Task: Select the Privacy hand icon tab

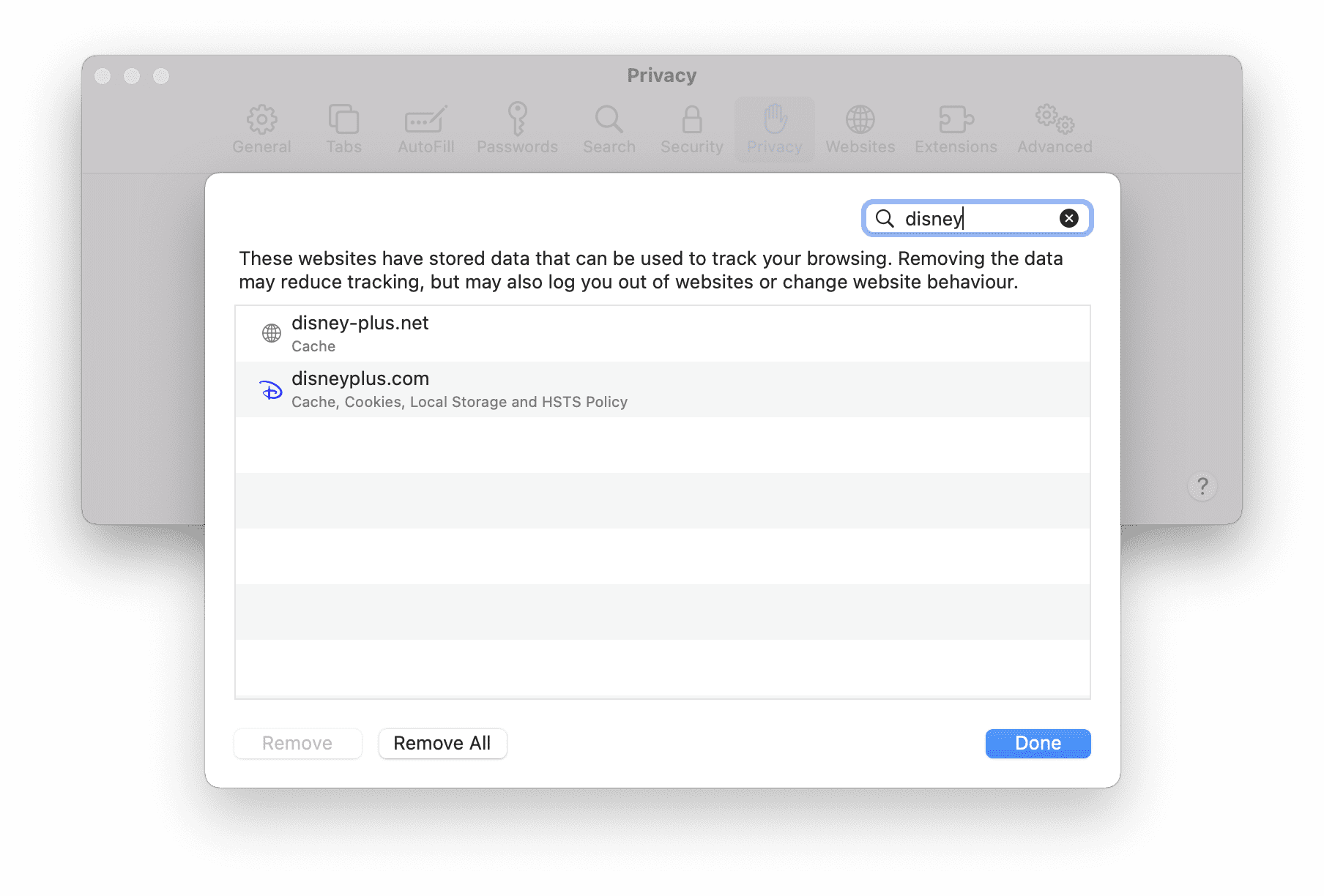Action: 775,130
